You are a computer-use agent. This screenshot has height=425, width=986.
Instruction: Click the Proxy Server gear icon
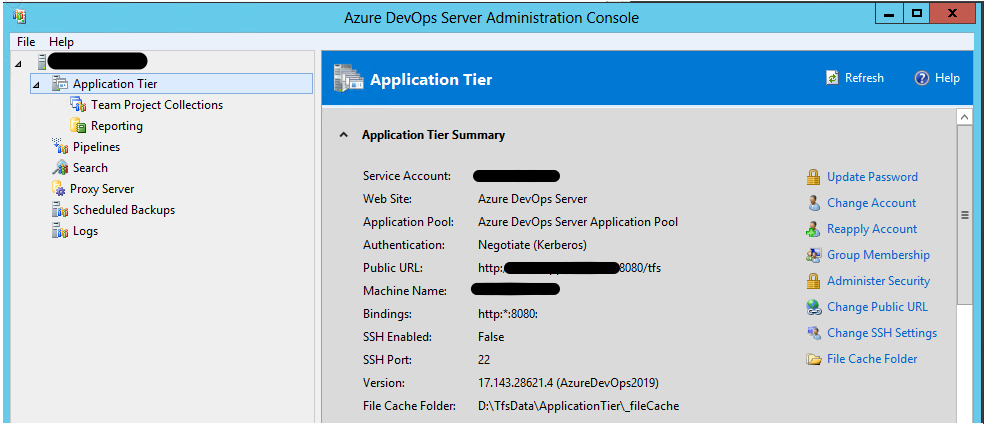[x=58, y=189]
